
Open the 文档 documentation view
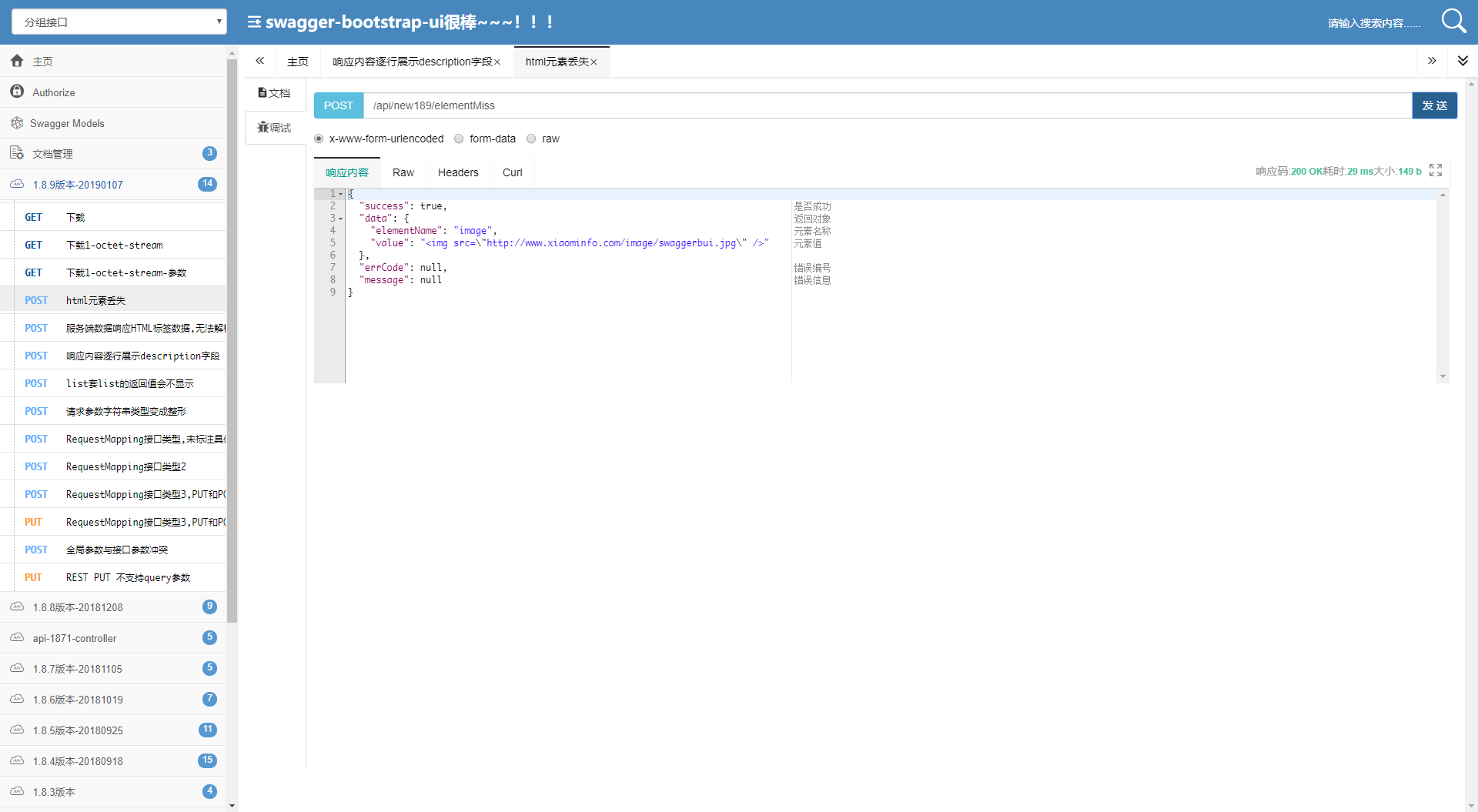275,92
